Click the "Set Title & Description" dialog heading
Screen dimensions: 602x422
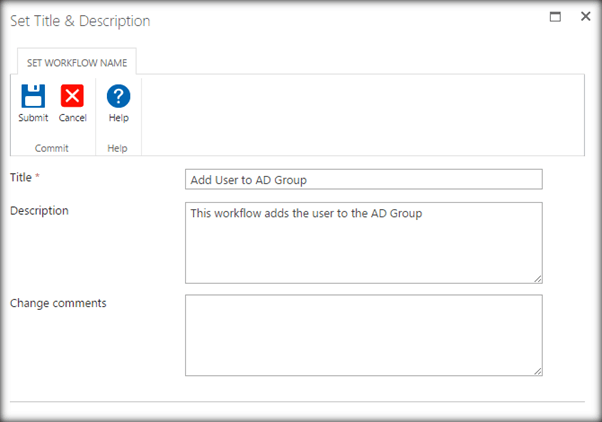(80, 20)
